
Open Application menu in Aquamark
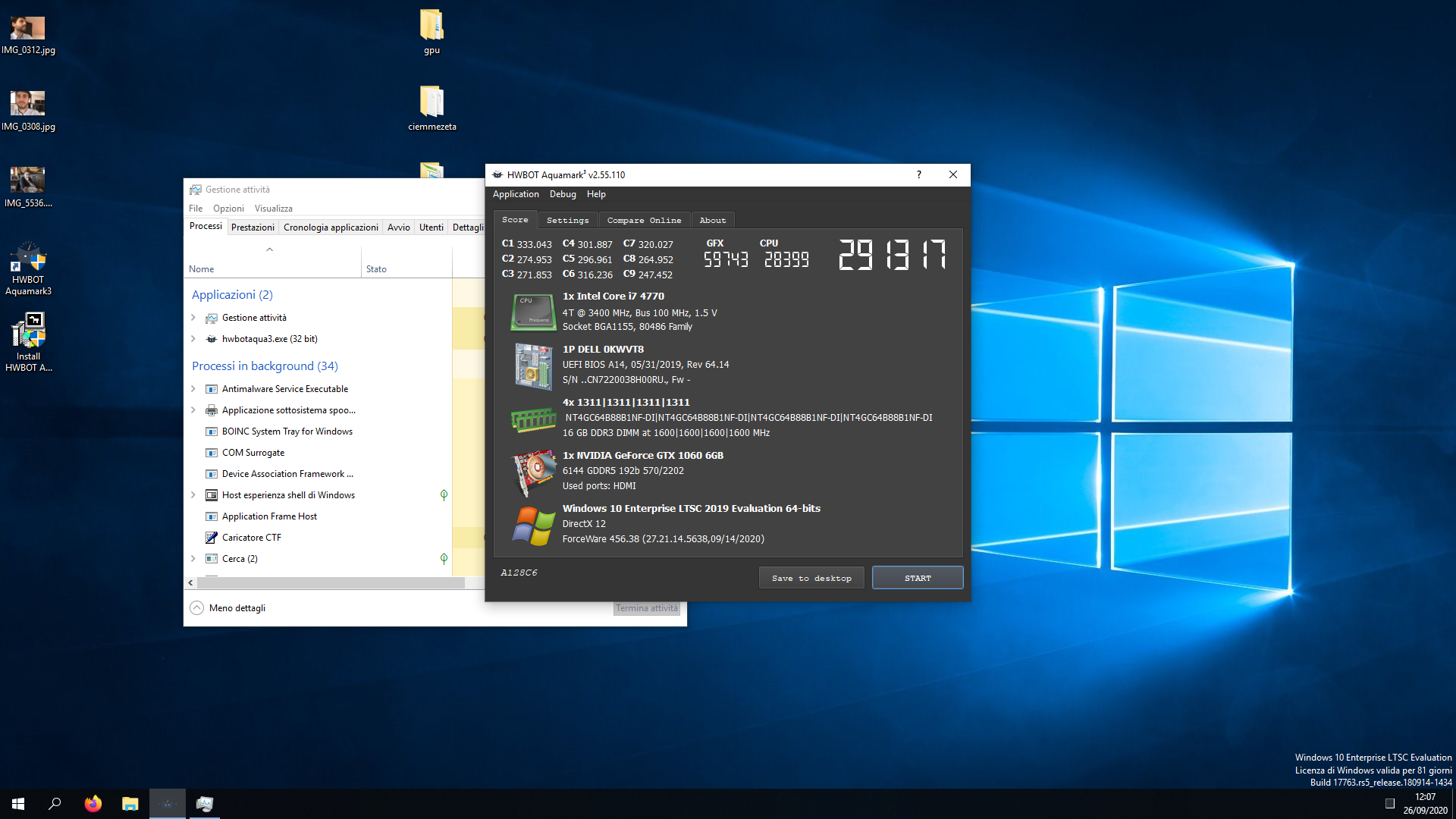[x=516, y=194]
